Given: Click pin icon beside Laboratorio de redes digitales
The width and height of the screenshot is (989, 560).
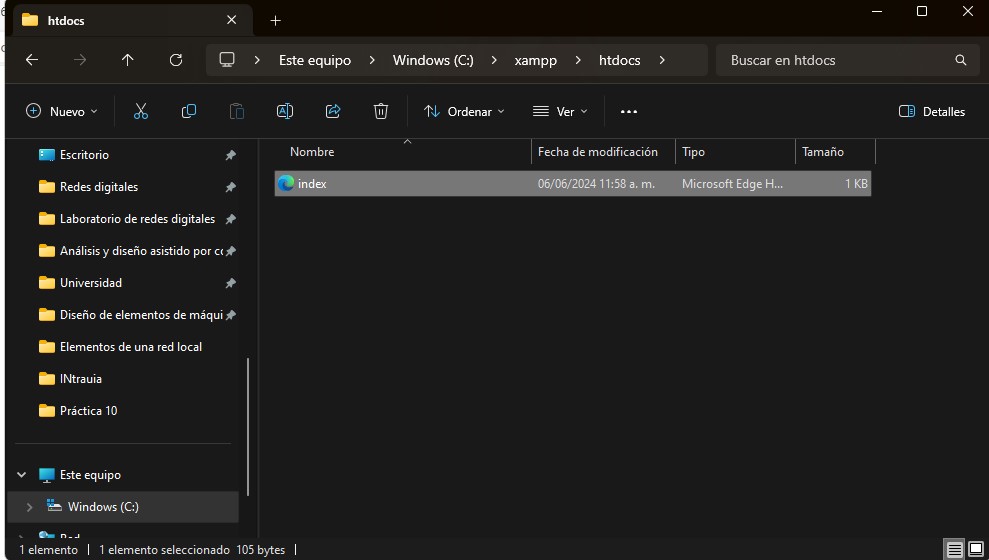Looking at the screenshot, I should [x=231, y=219].
